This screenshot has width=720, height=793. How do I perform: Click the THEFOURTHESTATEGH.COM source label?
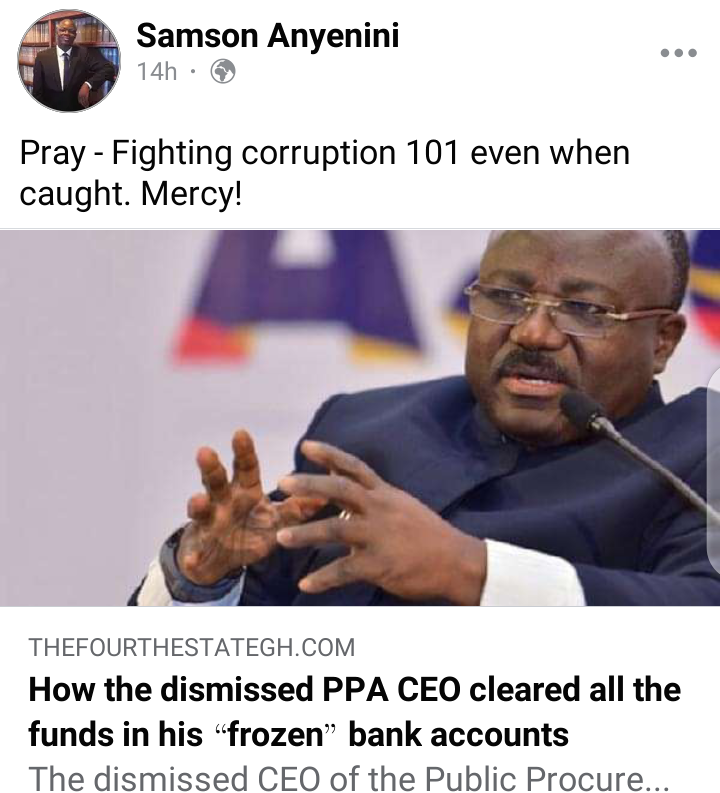coord(192,647)
